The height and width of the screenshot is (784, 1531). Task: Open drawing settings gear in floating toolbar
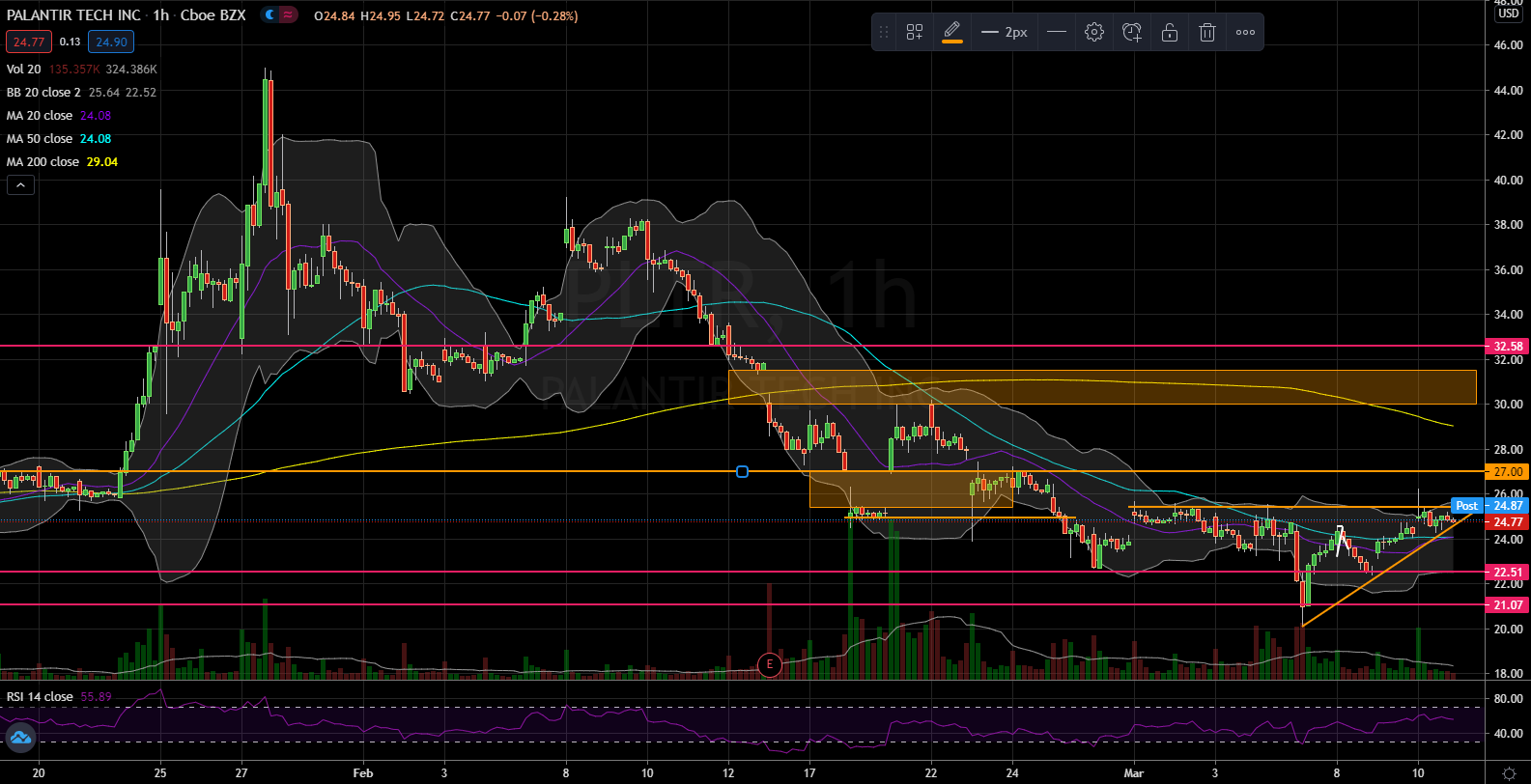point(1093,32)
